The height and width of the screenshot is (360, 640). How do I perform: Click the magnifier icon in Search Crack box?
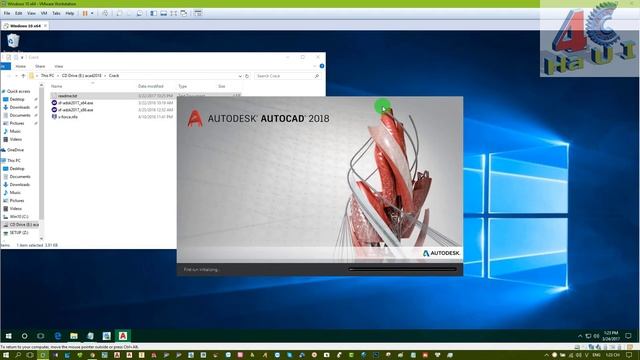pyautogui.click(x=317, y=76)
